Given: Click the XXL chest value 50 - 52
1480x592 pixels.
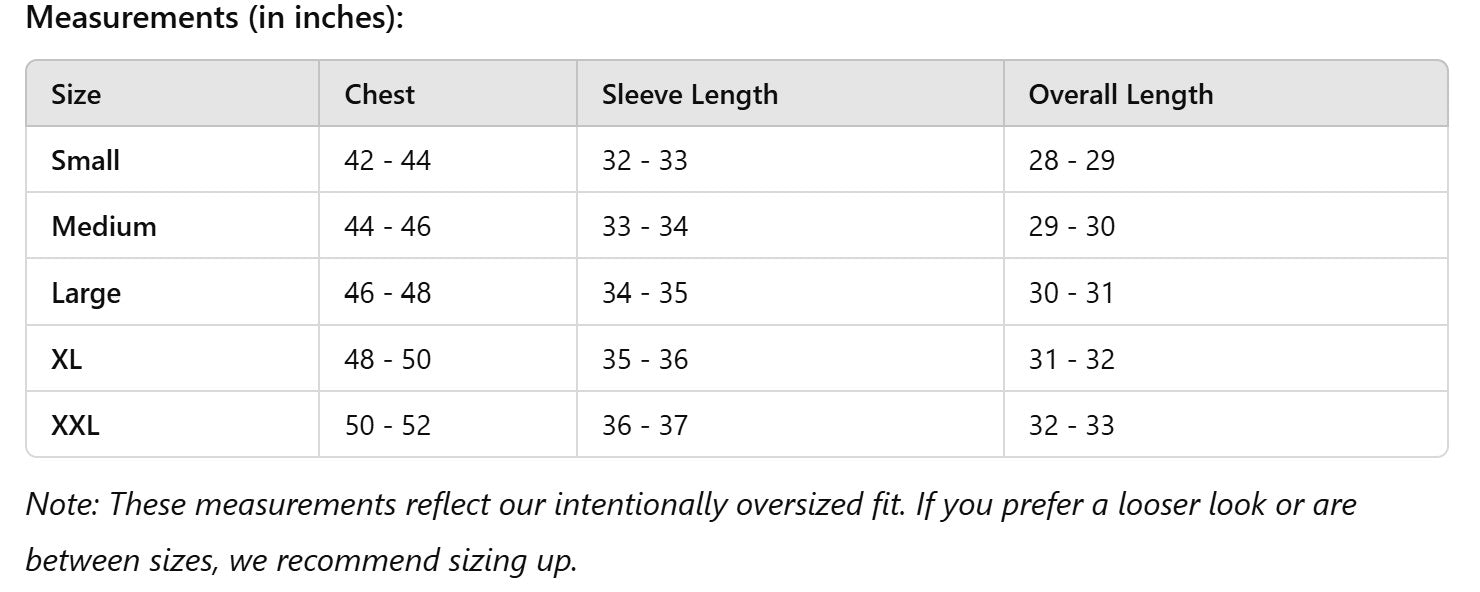Looking at the screenshot, I should (x=387, y=425).
